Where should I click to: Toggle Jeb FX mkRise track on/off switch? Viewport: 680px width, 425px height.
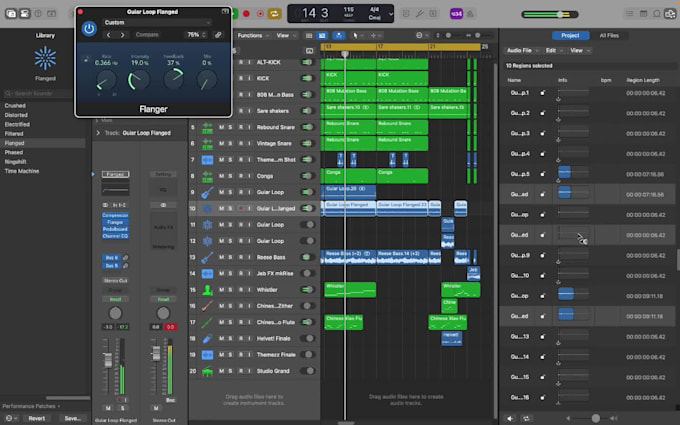point(307,273)
